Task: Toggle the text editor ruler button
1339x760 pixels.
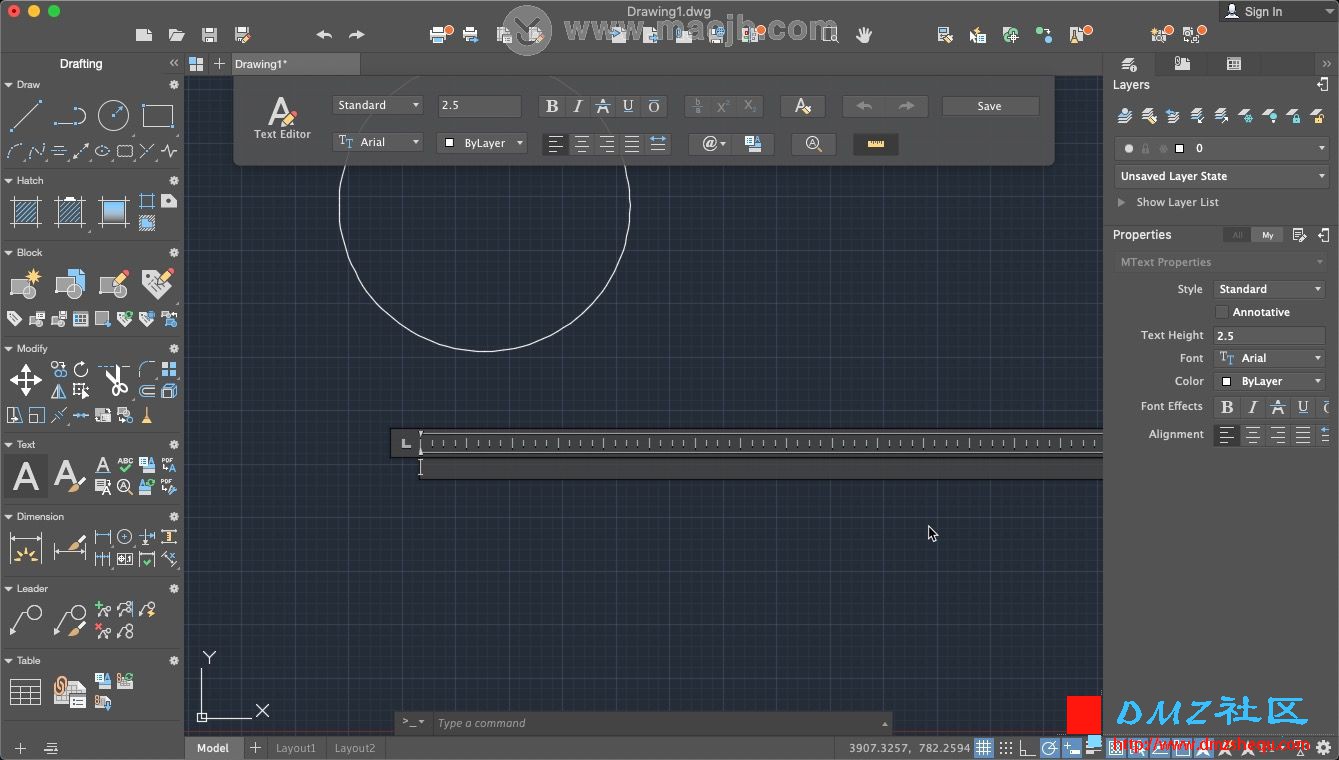Action: coord(876,144)
